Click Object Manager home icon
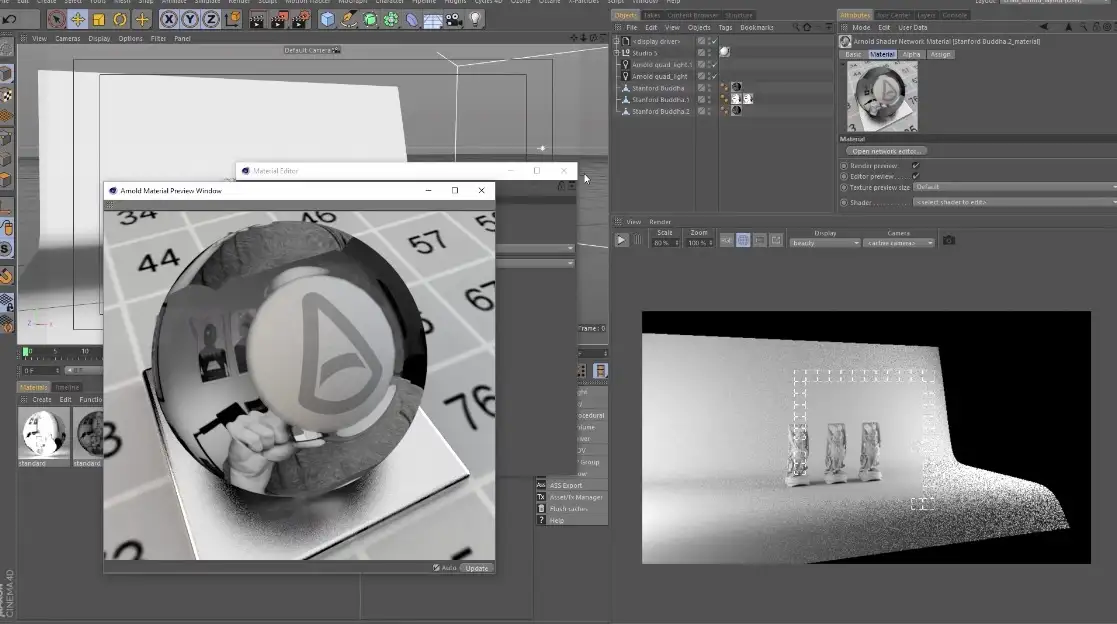Image resolution: width=1117 pixels, height=624 pixels. coord(807,27)
